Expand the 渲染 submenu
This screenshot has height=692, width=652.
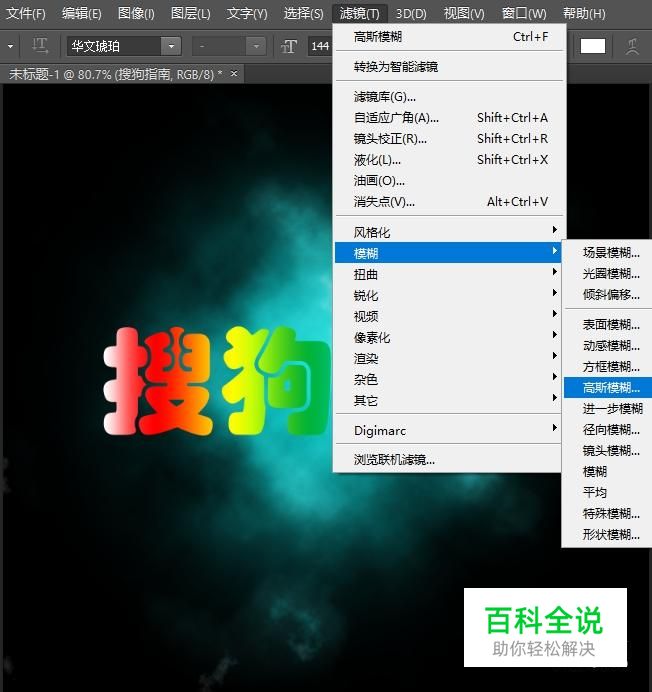pyautogui.click(x=448, y=358)
